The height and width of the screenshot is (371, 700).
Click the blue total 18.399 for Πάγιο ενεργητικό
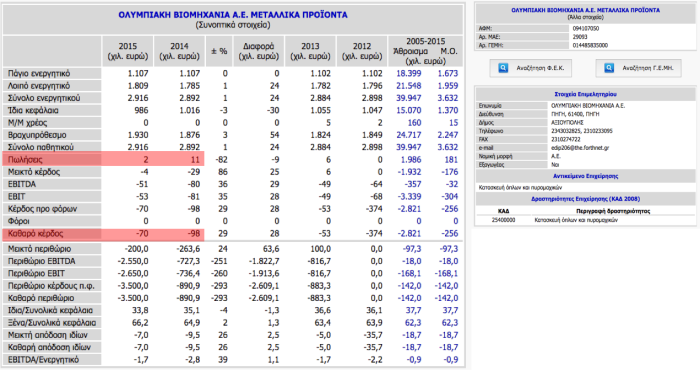tap(408, 73)
